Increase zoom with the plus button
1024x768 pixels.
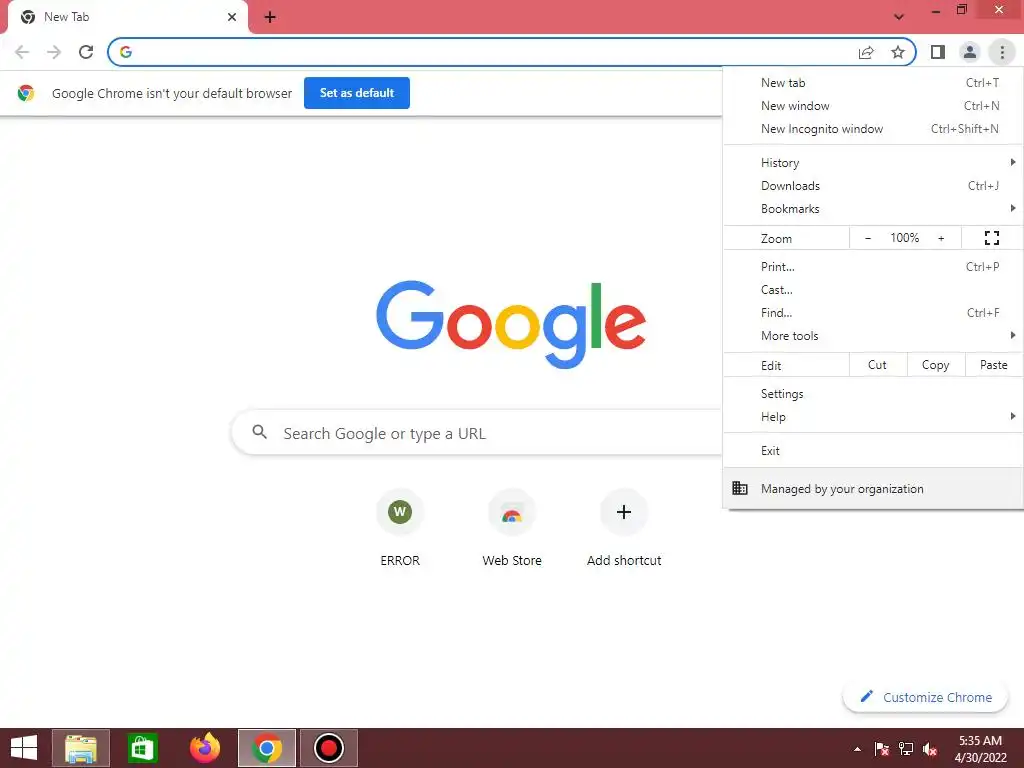(941, 238)
